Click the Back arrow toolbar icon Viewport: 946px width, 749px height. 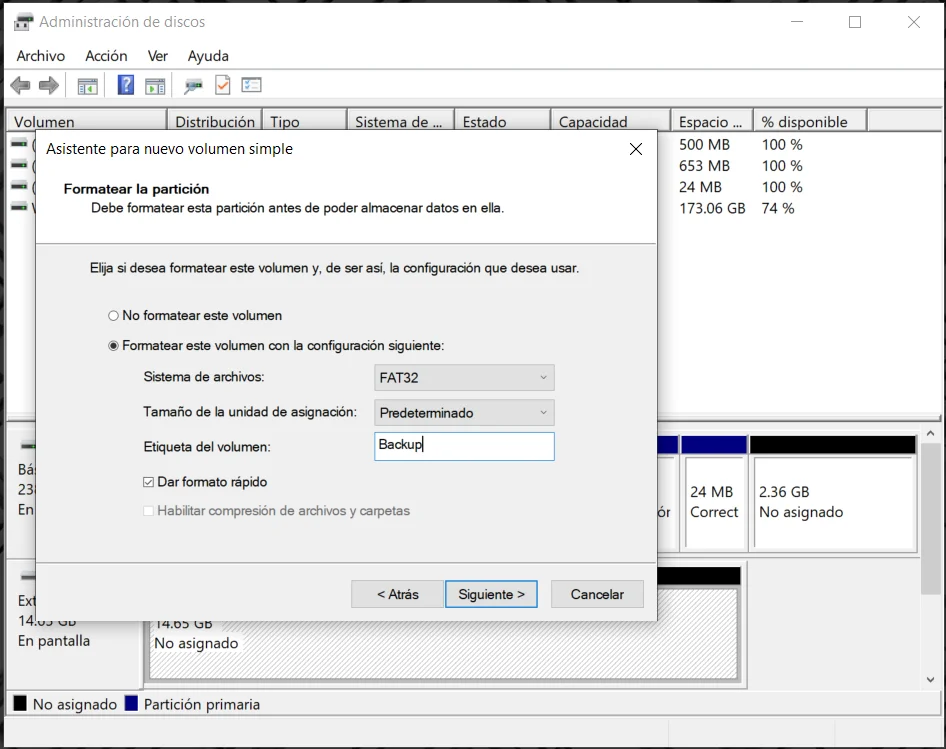click(21, 85)
